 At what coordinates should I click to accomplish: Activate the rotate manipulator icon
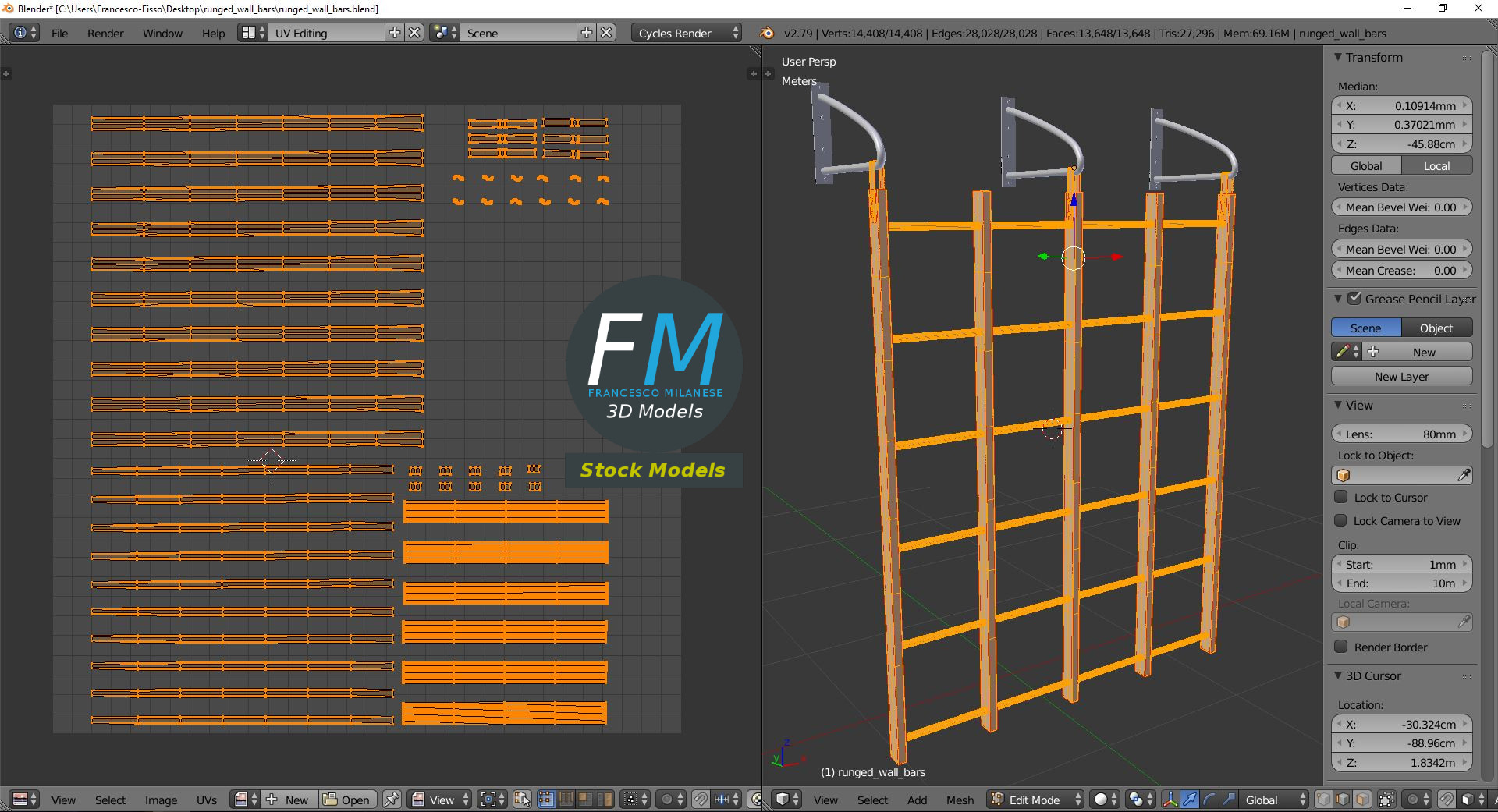(1209, 800)
